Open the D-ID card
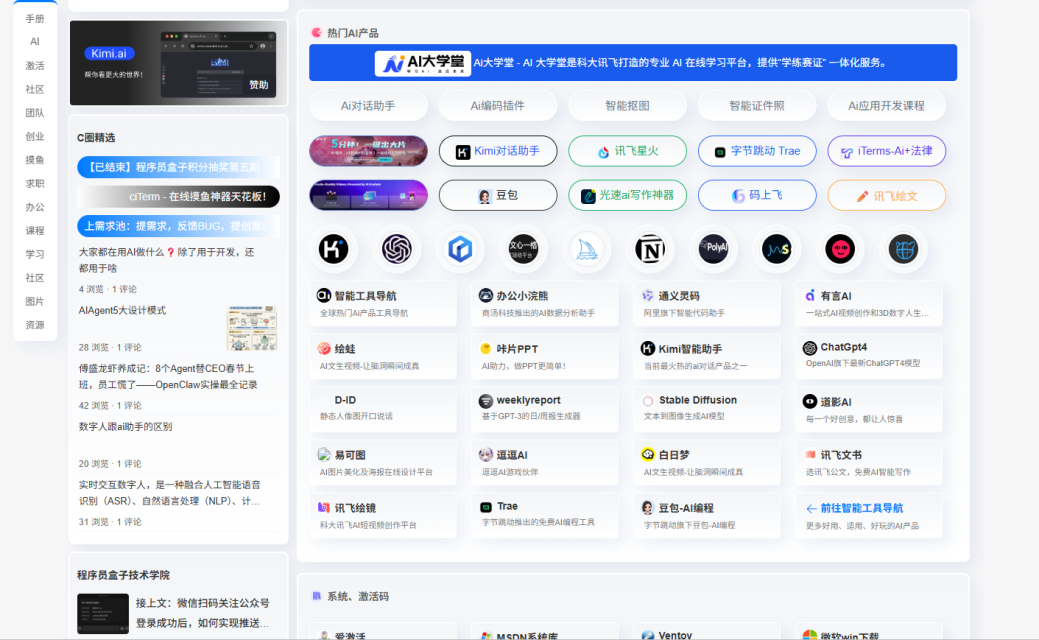 [383, 409]
